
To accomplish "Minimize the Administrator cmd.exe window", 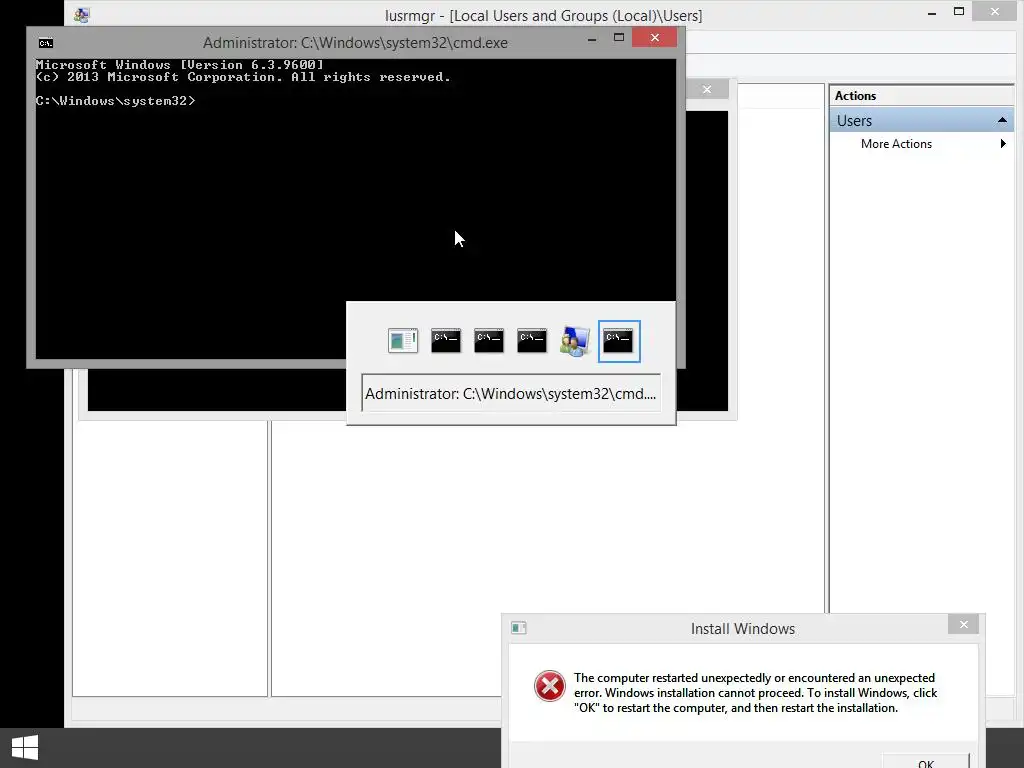I will tap(592, 39).
